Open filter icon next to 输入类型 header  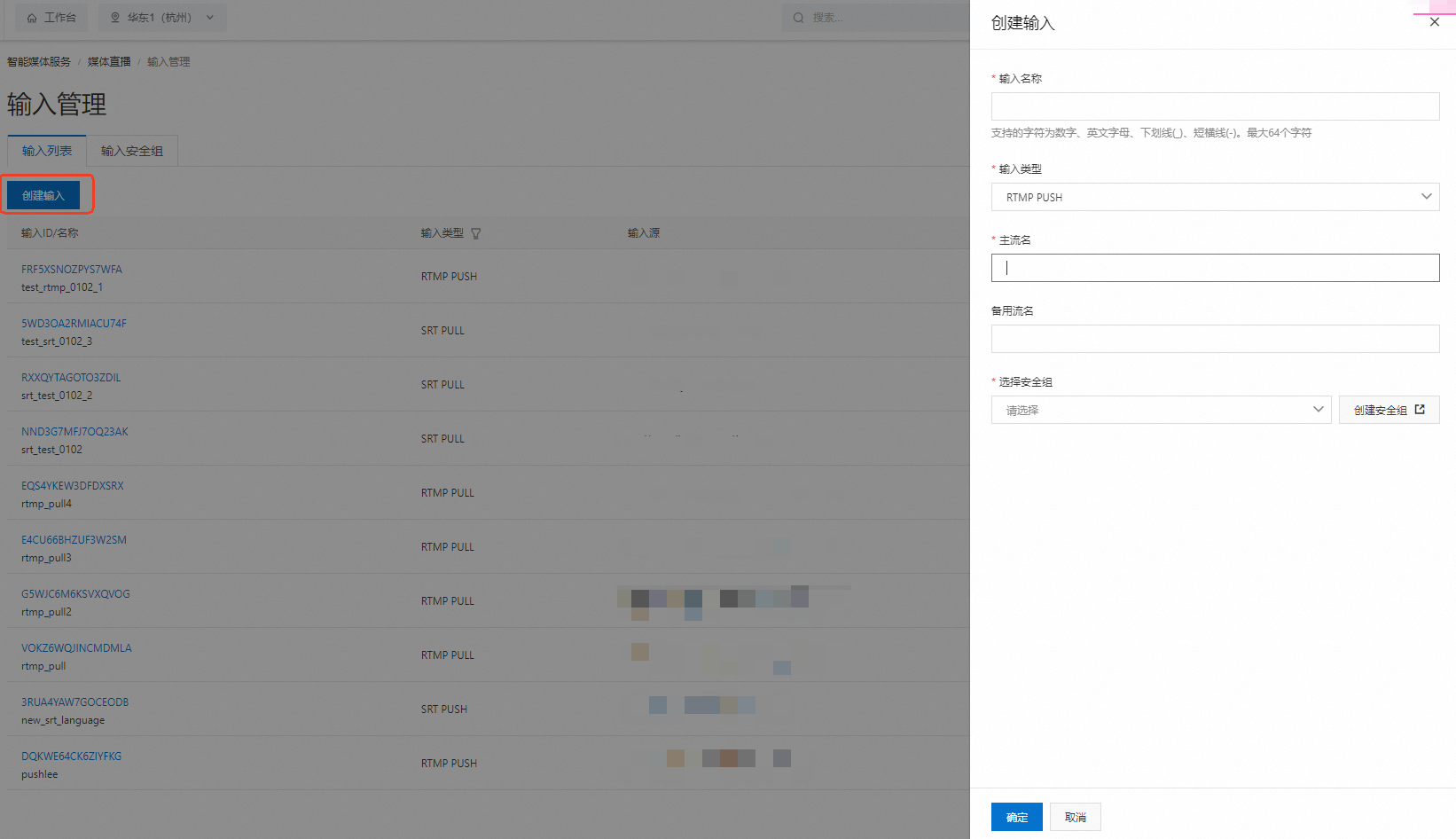pos(476,233)
